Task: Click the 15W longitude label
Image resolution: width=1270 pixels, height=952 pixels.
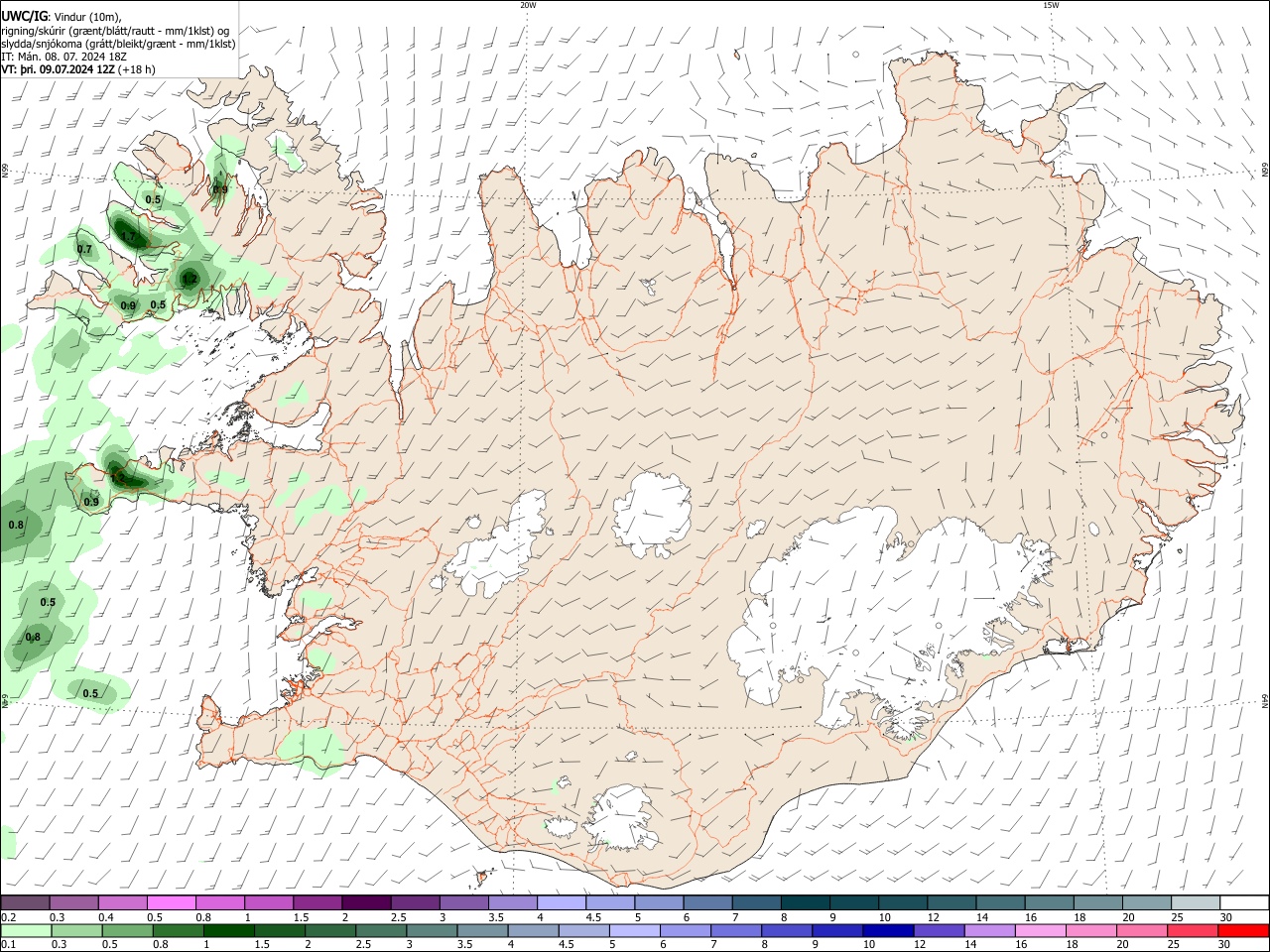Action: click(1051, 5)
